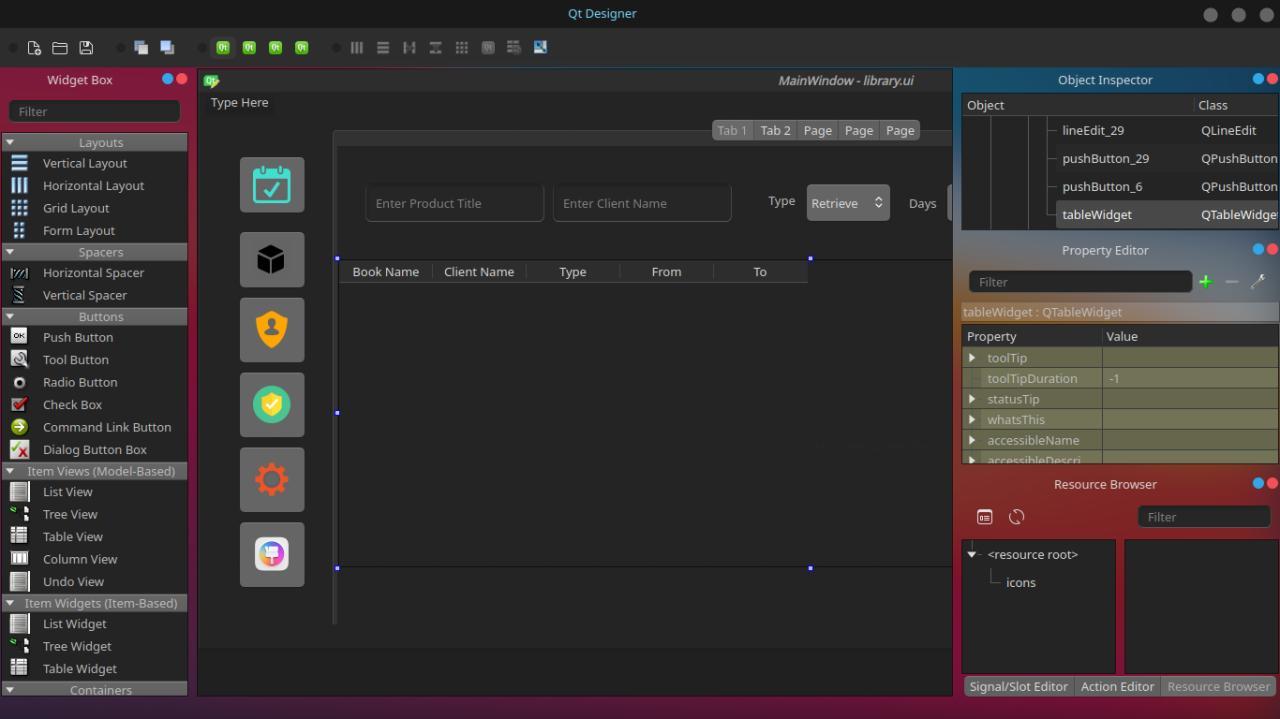Image resolution: width=1280 pixels, height=719 pixels.
Task: Click the Save Form floppy icon
Action: coord(86,47)
